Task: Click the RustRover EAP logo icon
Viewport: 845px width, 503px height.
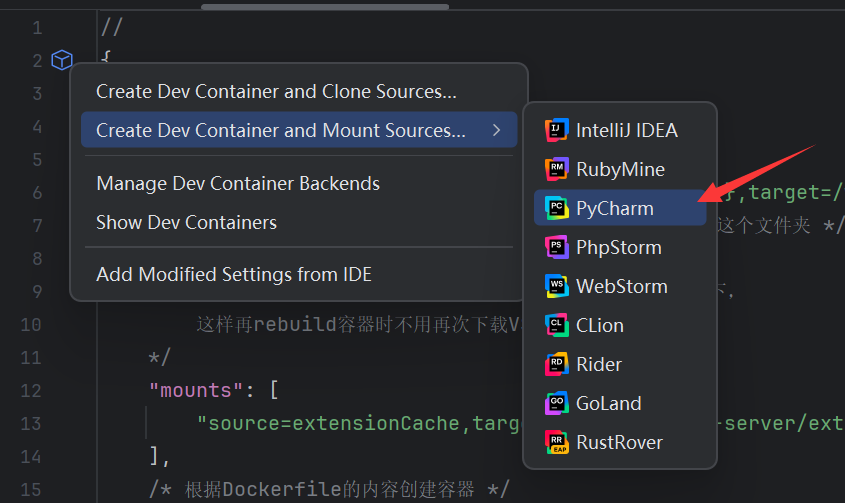Action: (x=557, y=442)
